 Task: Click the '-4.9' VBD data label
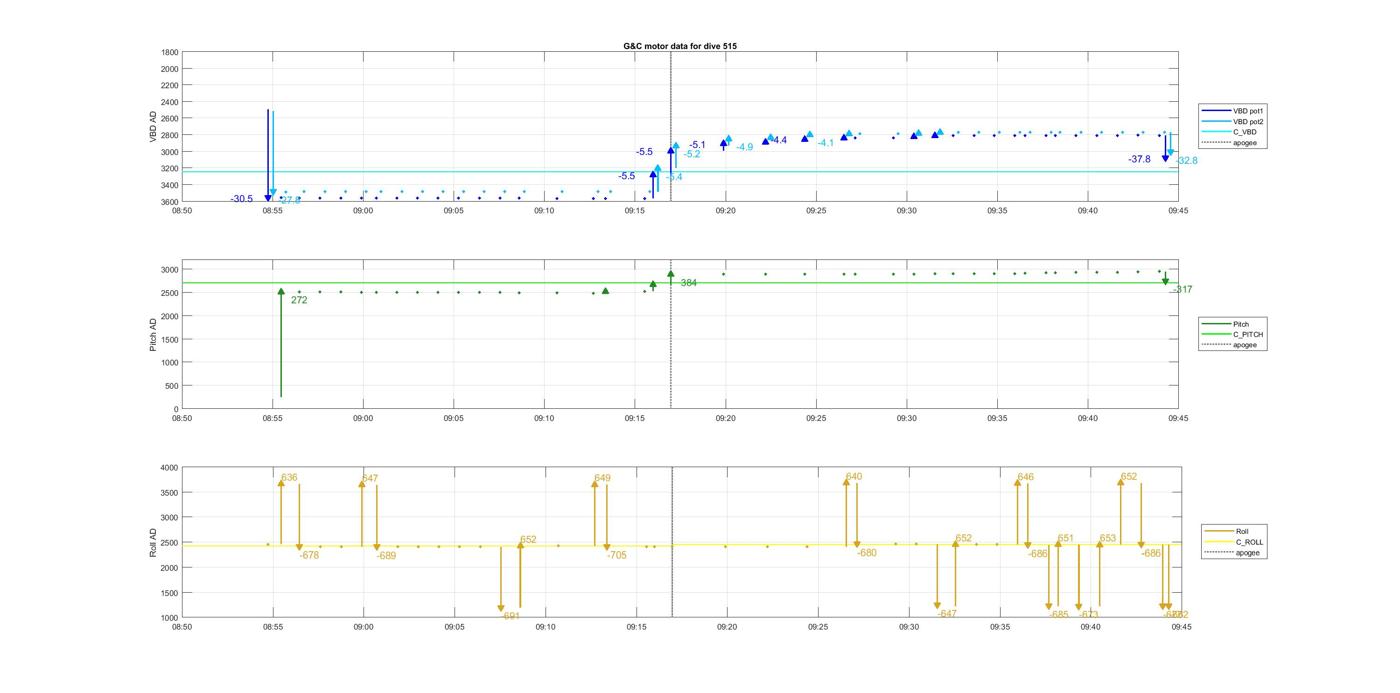pyautogui.click(x=745, y=147)
